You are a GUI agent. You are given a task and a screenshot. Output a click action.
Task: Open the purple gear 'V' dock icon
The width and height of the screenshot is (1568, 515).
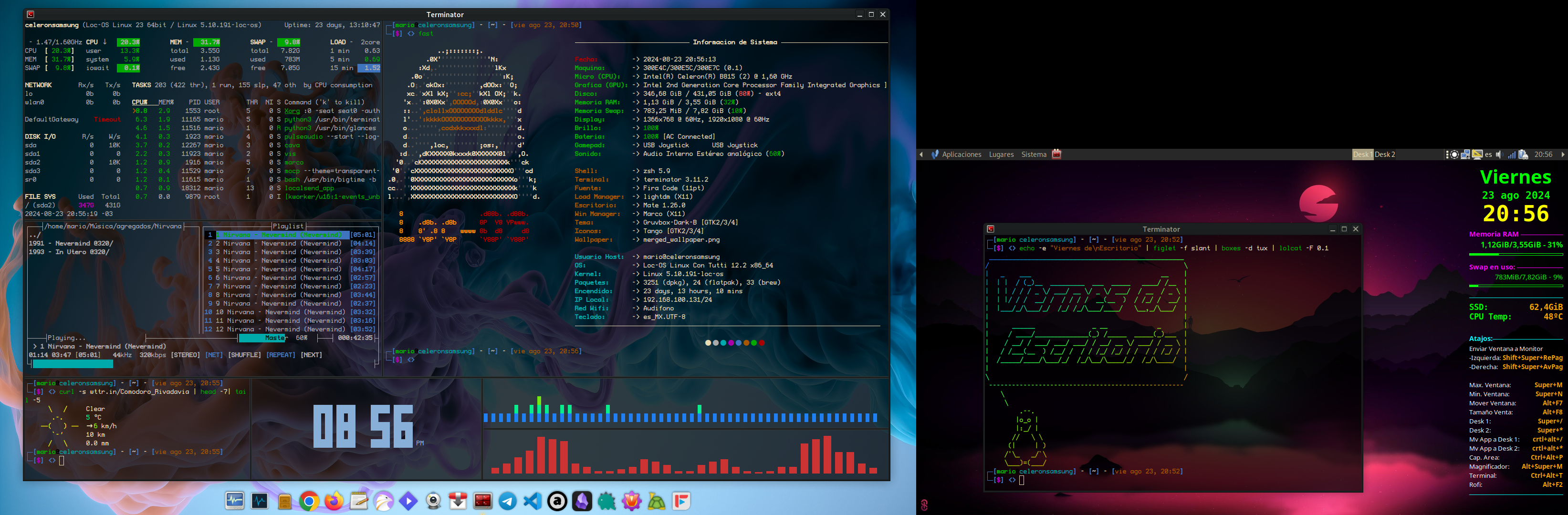(x=632, y=500)
